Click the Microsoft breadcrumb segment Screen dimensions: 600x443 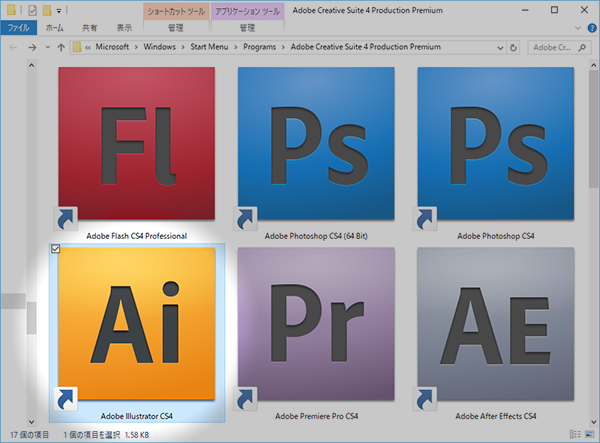[x=112, y=47]
